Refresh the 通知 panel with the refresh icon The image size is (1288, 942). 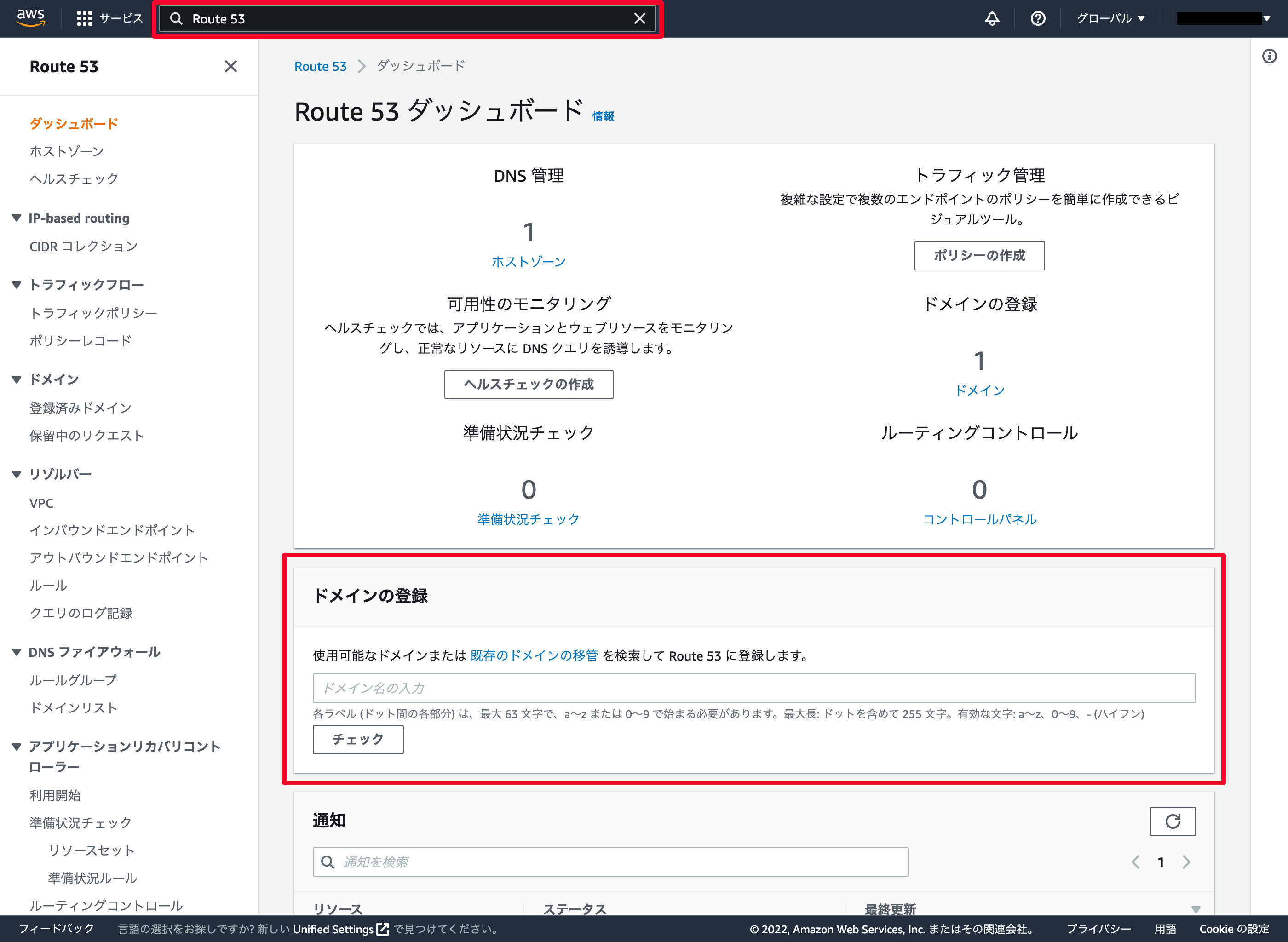[x=1172, y=821]
